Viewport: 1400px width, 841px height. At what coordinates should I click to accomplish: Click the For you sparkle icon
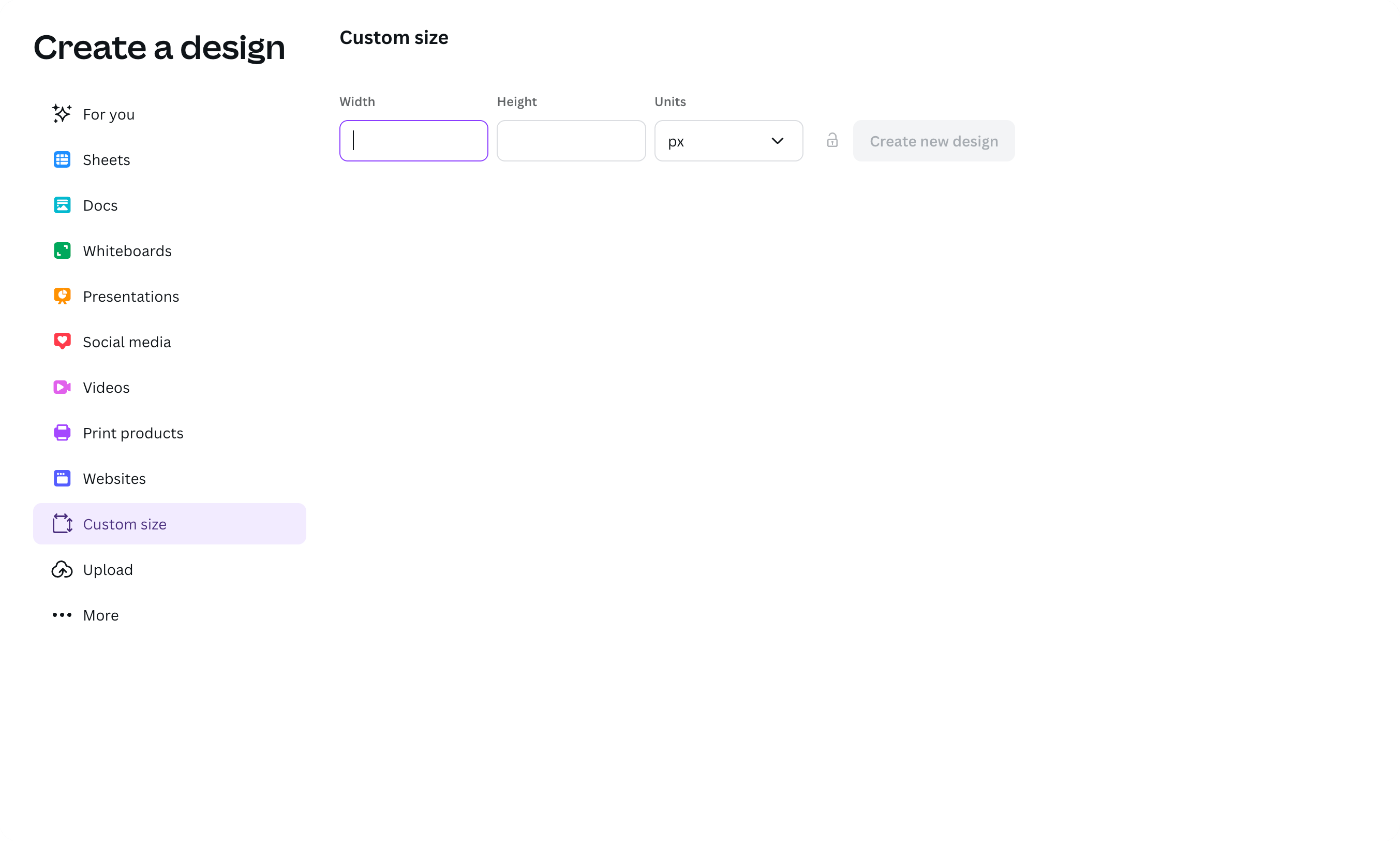click(x=62, y=114)
